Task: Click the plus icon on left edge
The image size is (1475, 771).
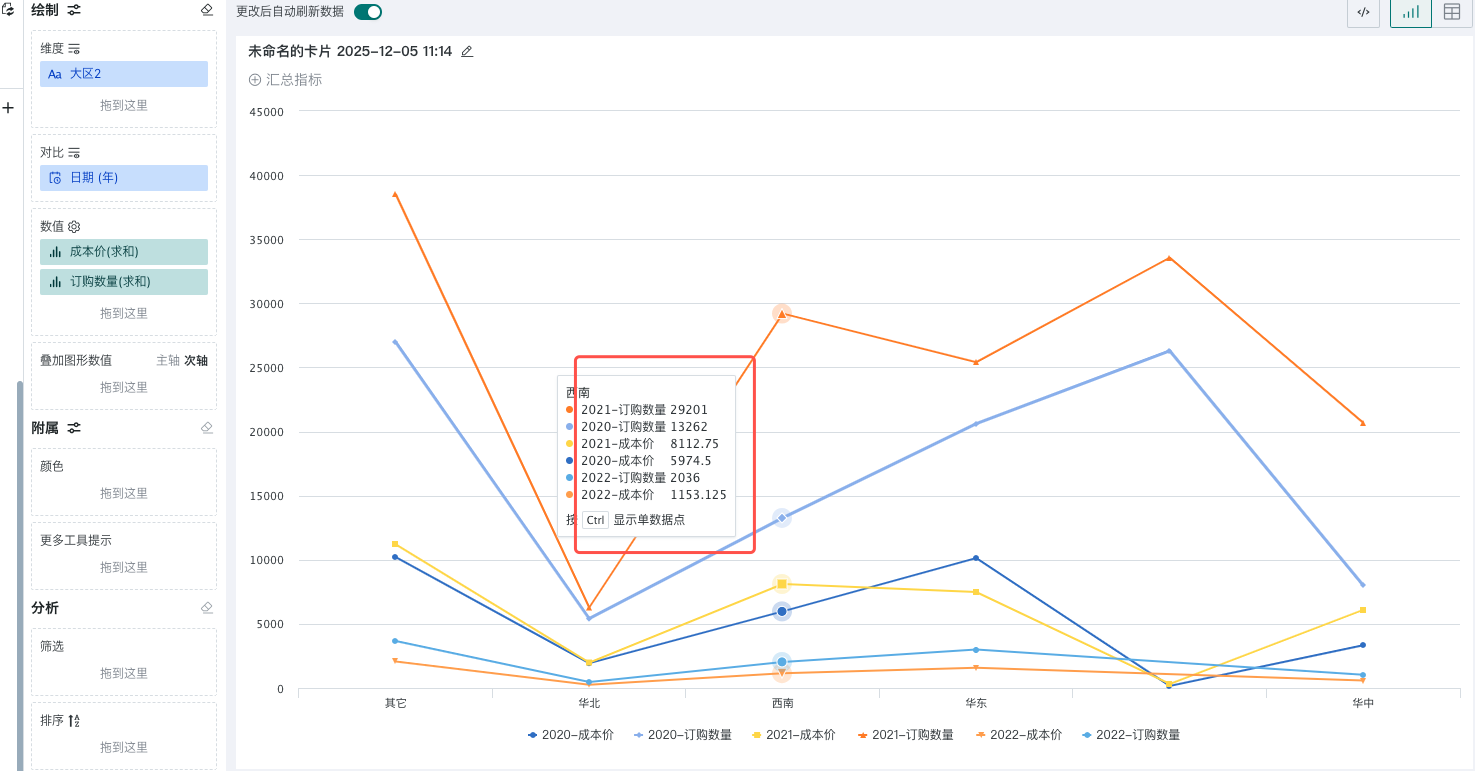Action: click(x=8, y=107)
